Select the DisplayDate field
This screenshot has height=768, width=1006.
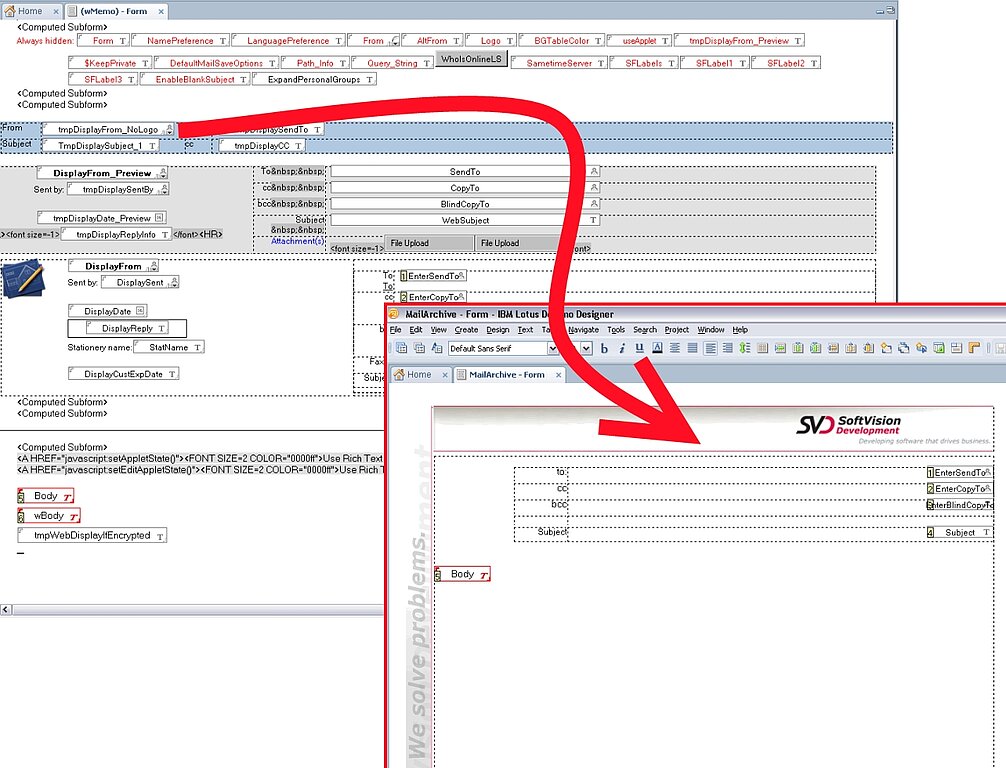click(108, 311)
